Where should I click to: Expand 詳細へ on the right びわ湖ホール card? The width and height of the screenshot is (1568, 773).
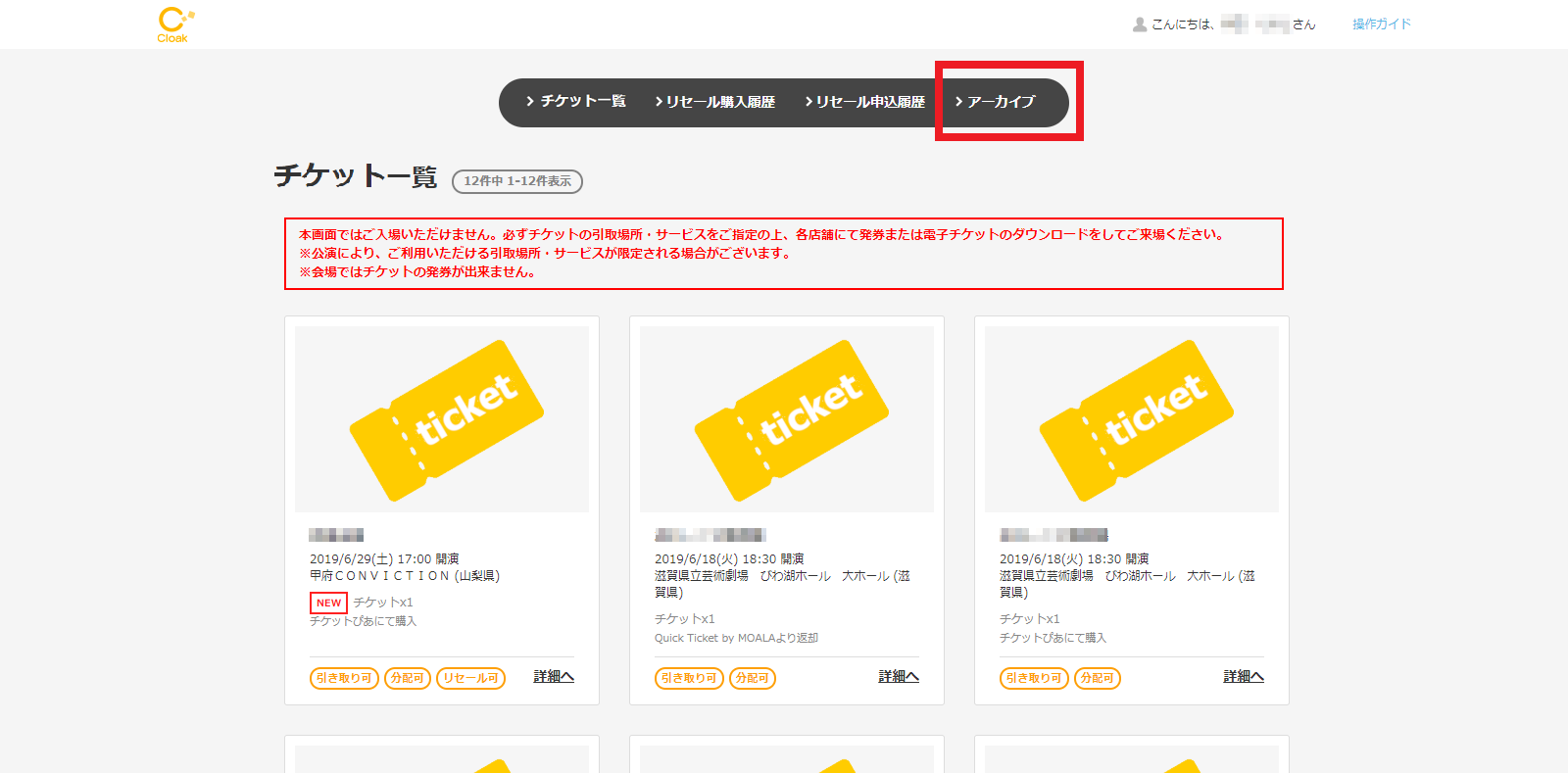[1244, 677]
